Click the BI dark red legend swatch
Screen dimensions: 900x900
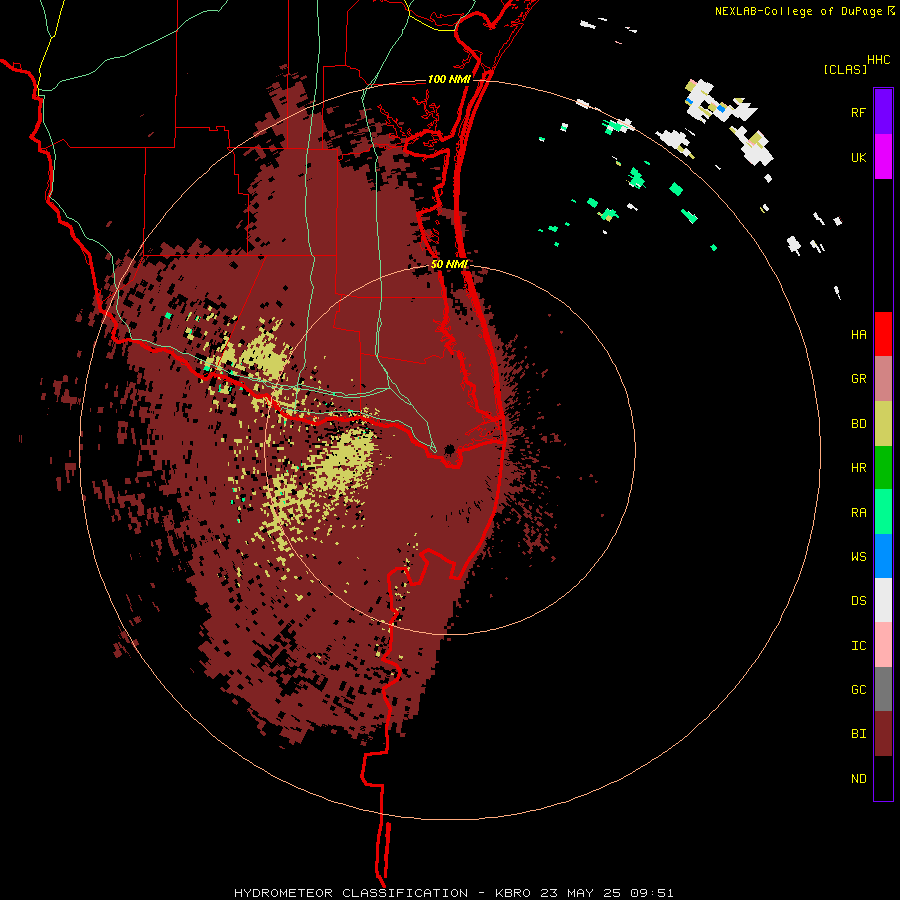click(x=883, y=734)
